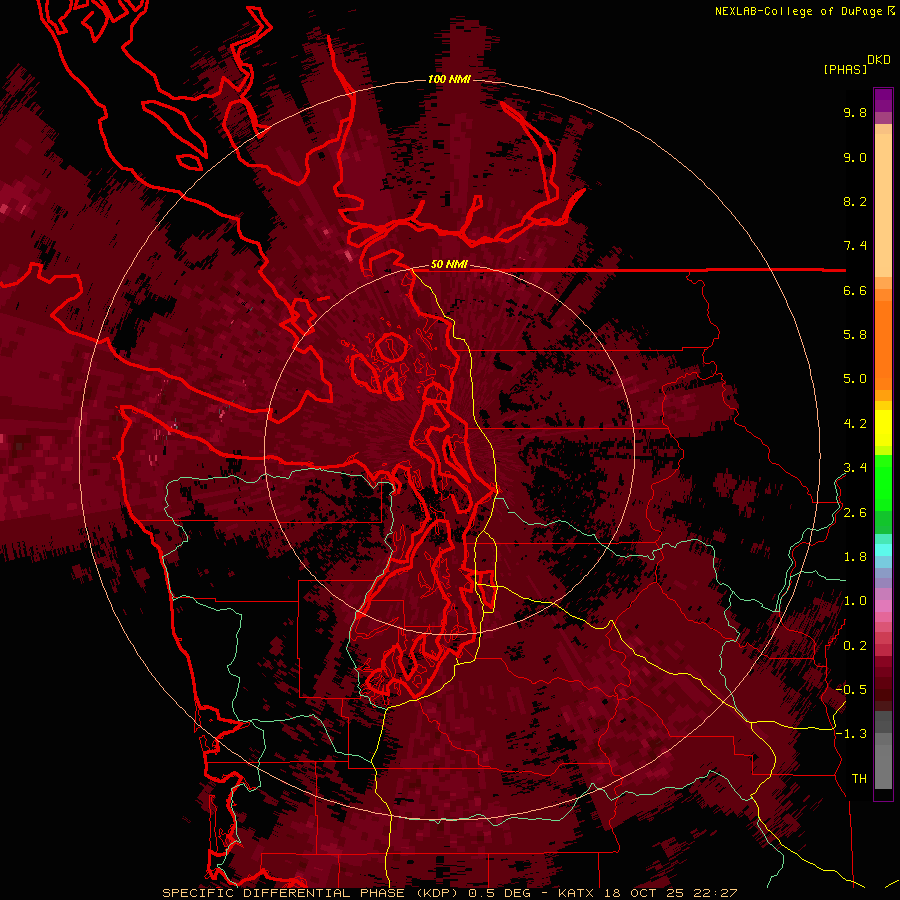The image size is (900, 900).
Task: Click the pink segment of the color bar
Action: (x=883, y=606)
